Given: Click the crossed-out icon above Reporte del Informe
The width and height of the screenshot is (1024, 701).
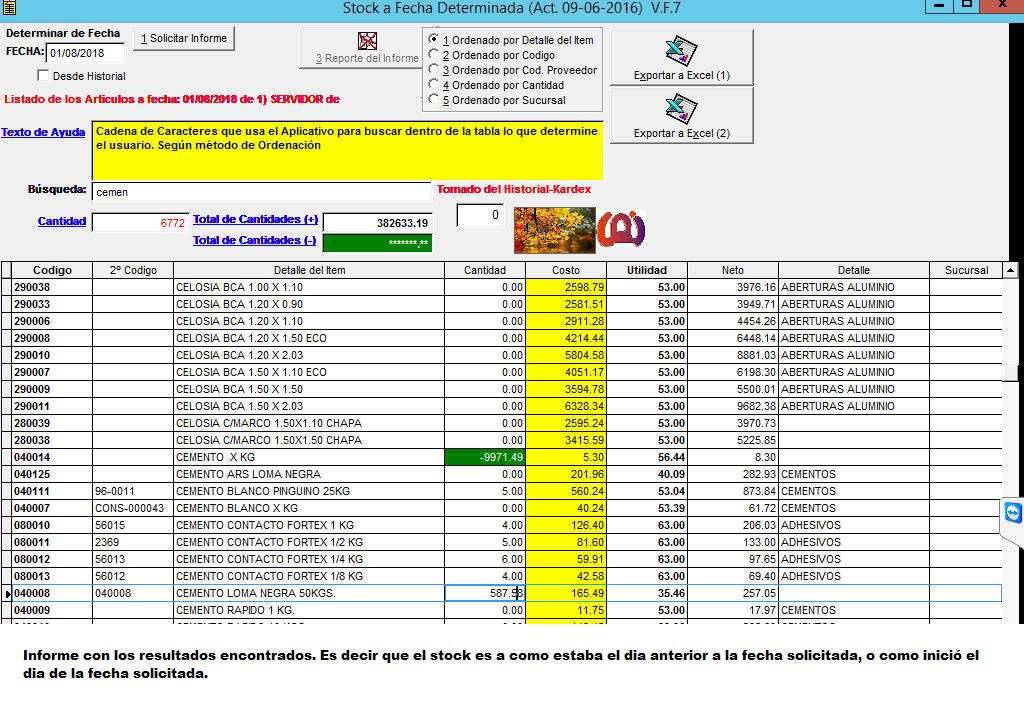Looking at the screenshot, I should tap(368, 41).
